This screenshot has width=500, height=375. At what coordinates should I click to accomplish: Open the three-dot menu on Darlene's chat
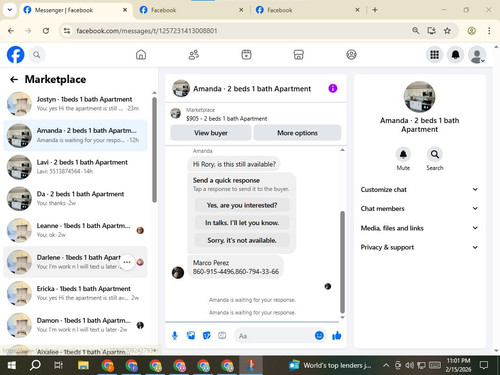click(127, 262)
